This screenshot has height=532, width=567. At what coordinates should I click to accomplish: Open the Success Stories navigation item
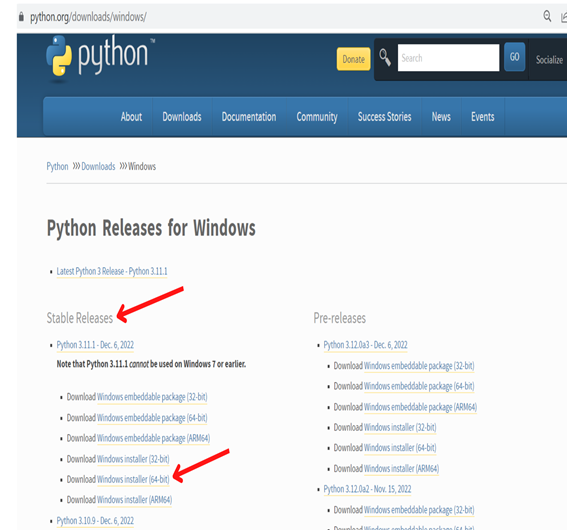[x=384, y=117]
